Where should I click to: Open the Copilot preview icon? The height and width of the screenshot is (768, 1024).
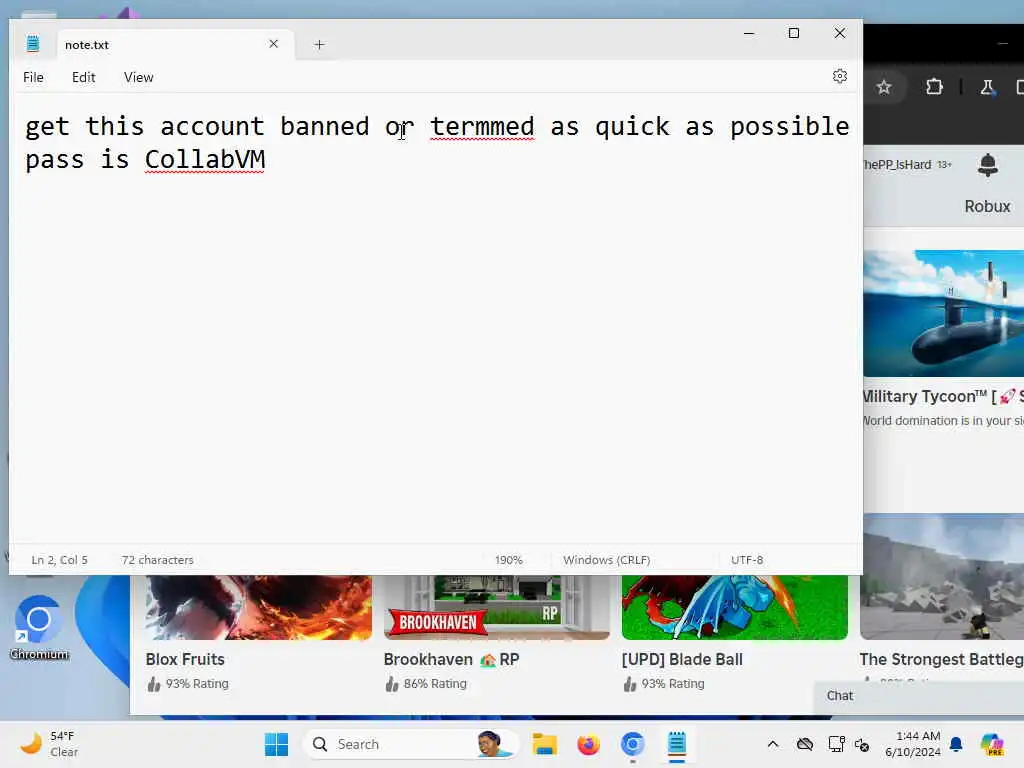click(992, 744)
